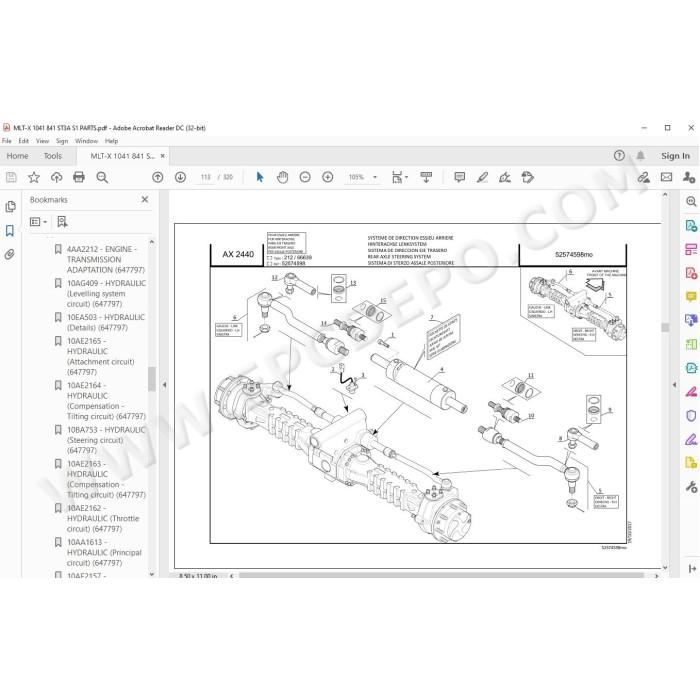Print the document with the printer icon

(79, 177)
